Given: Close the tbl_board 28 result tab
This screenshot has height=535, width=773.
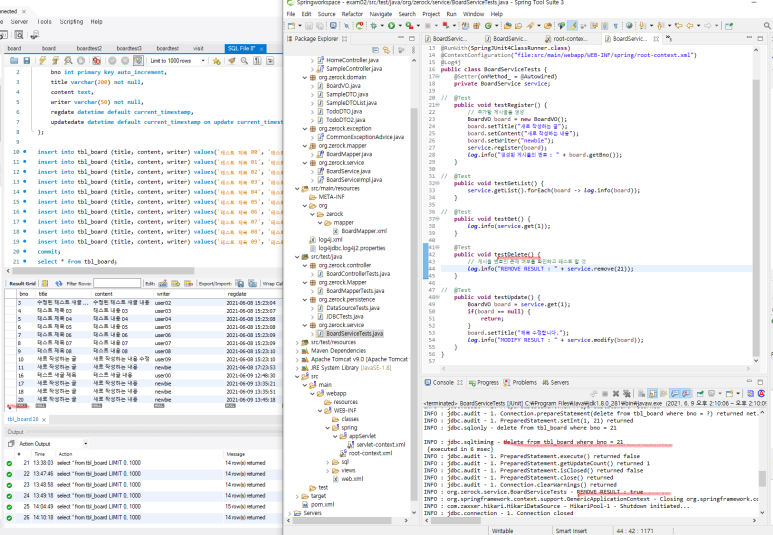Looking at the screenshot, I should pyautogui.click(x=44, y=420).
